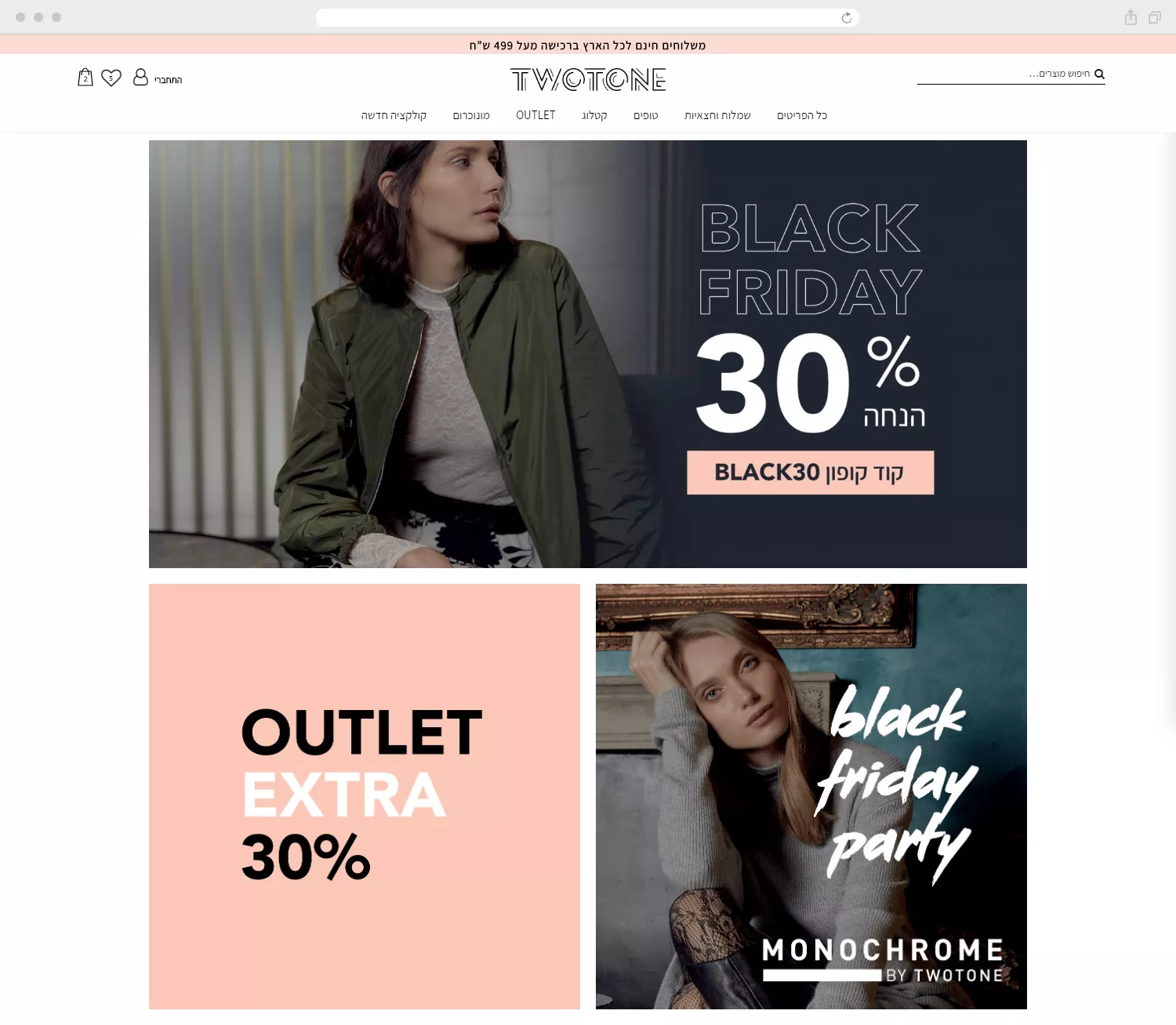Click the browser tabs overview icon
Viewport: 1176px width, 1025px height.
point(1155,17)
